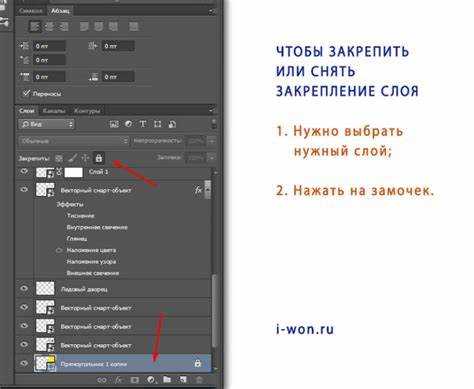Click the link layers chain icon
This screenshot has height=389, width=474.
(x=102, y=380)
